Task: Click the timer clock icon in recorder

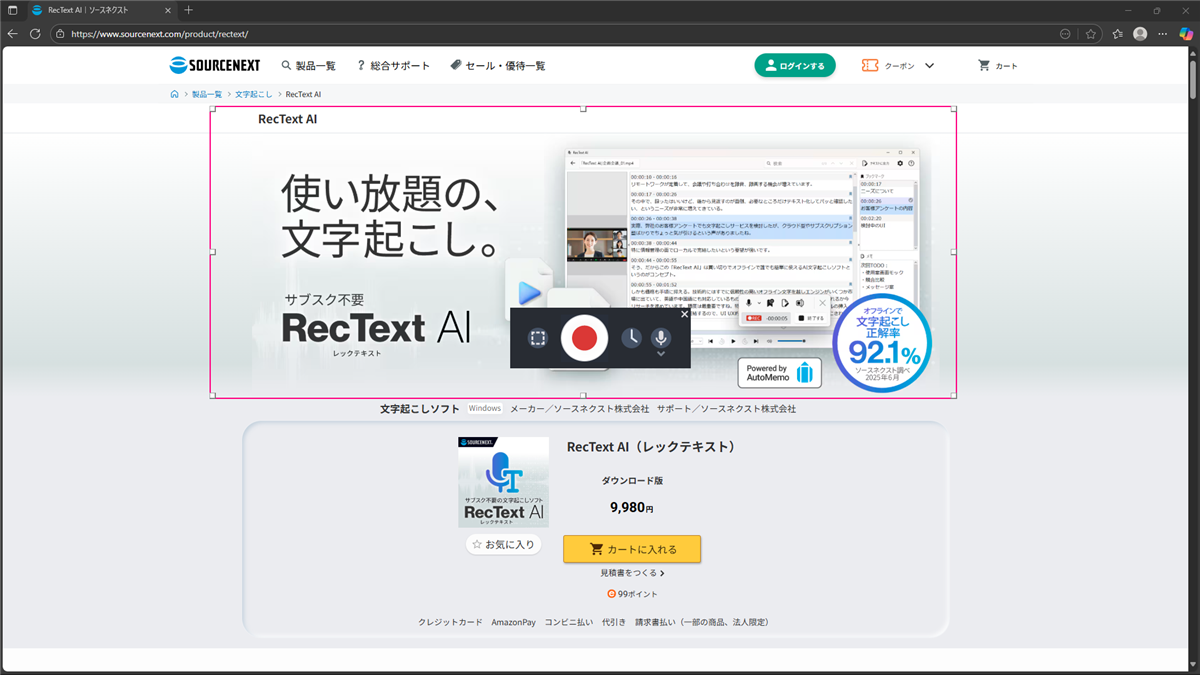Action: pos(631,338)
